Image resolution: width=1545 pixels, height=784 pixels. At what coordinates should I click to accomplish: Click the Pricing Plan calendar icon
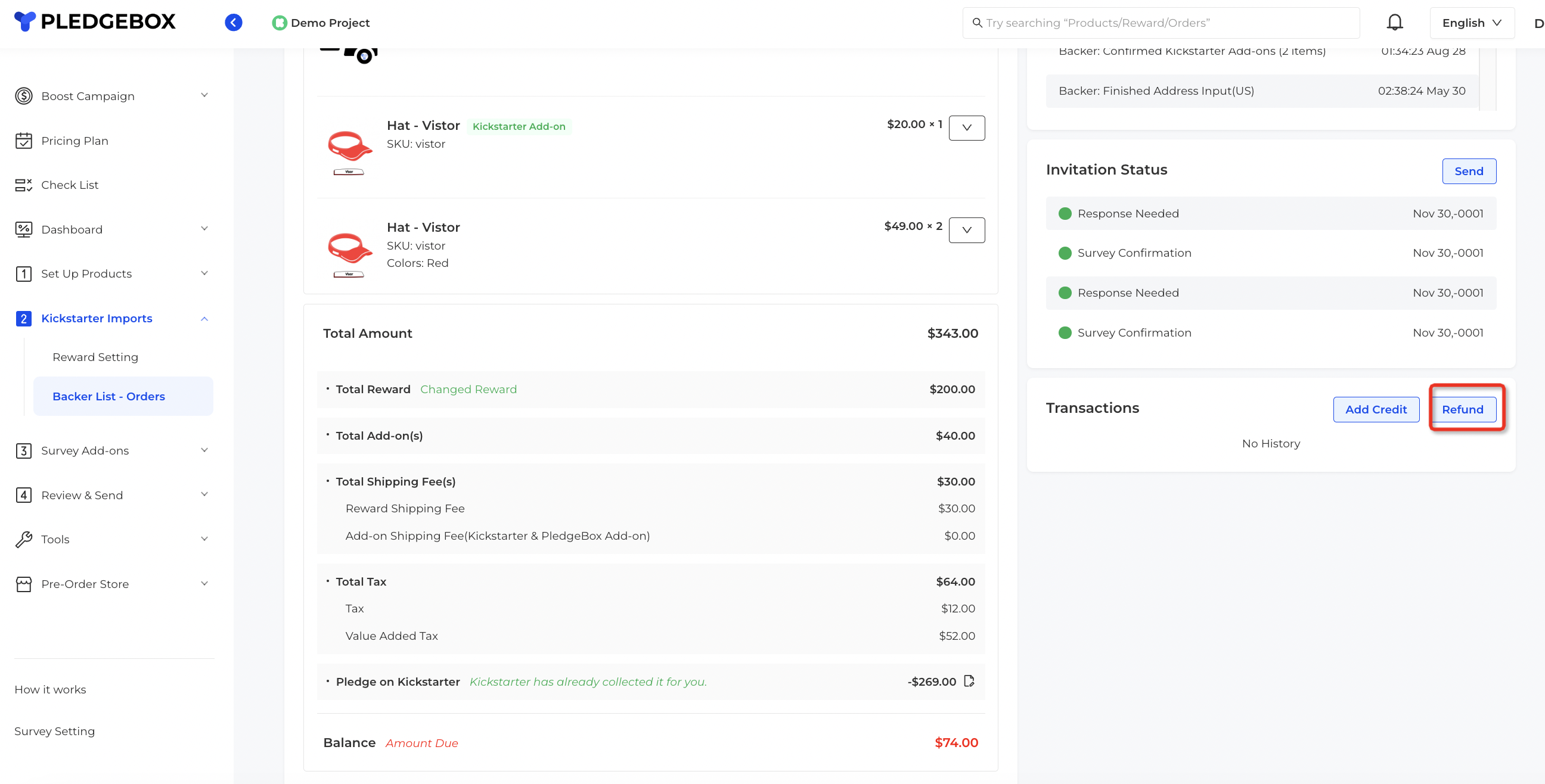pyautogui.click(x=23, y=141)
